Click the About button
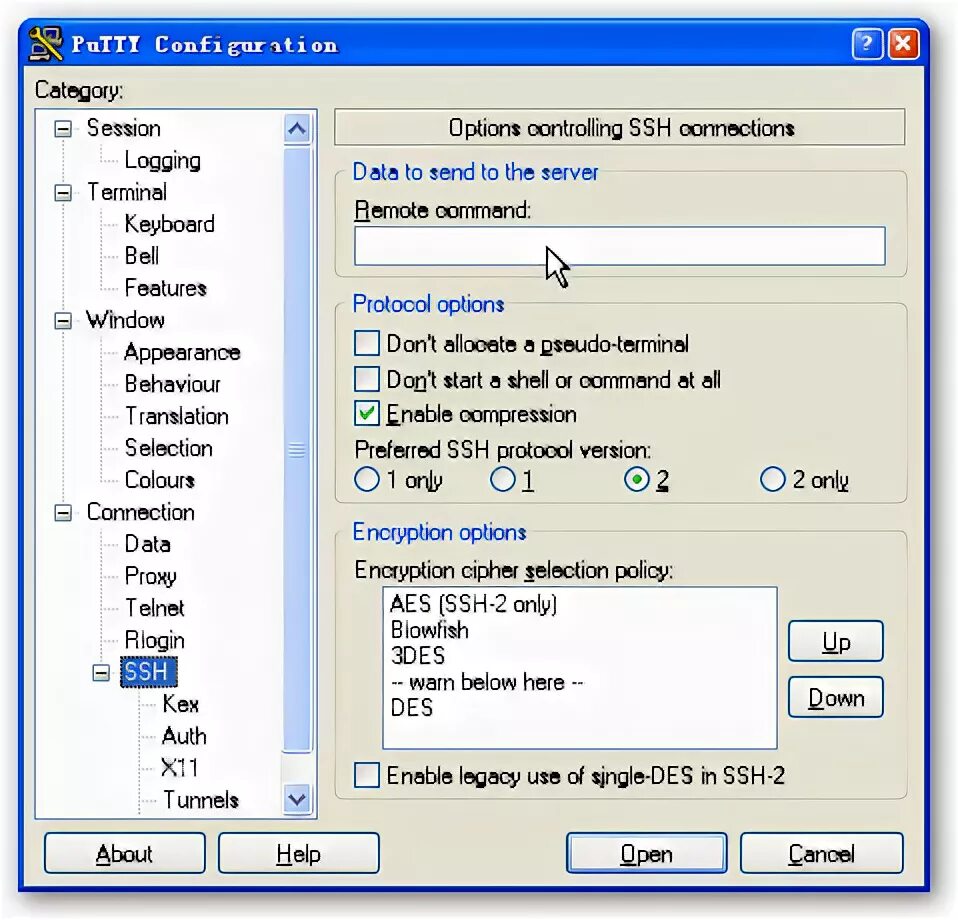The image size is (958, 920). [125, 853]
